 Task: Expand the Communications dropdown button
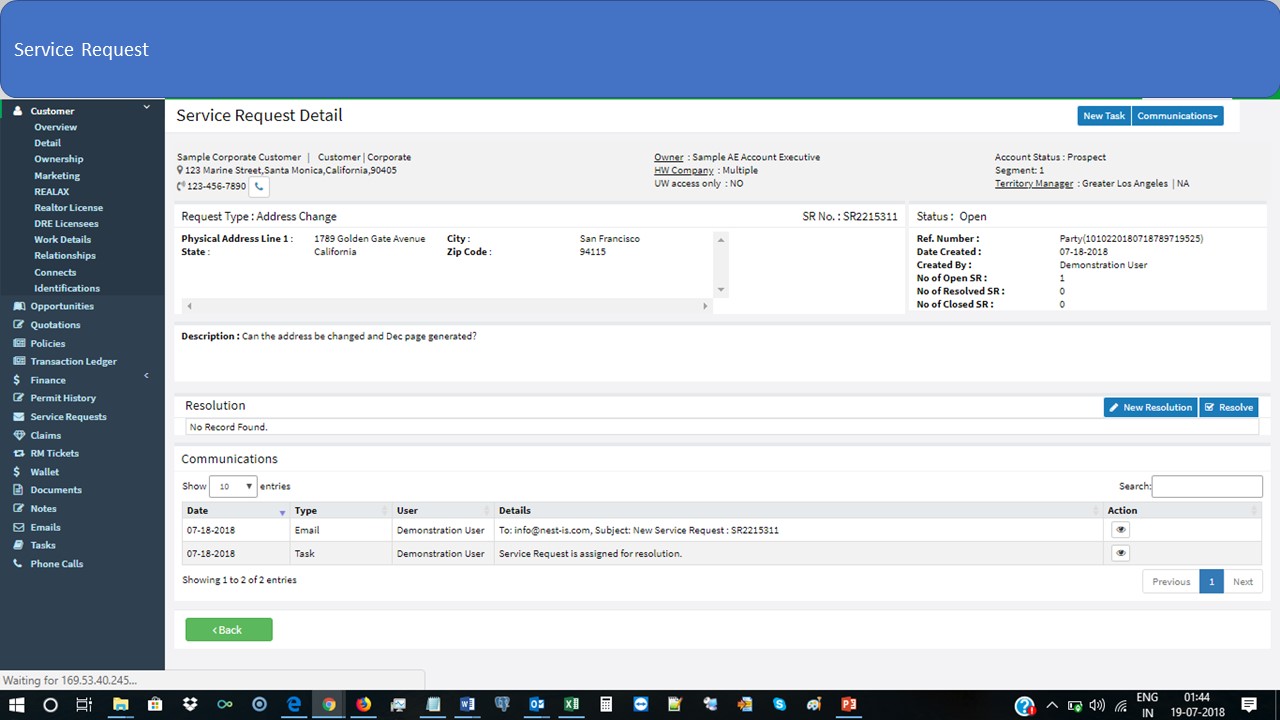pyautogui.click(x=1177, y=116)
